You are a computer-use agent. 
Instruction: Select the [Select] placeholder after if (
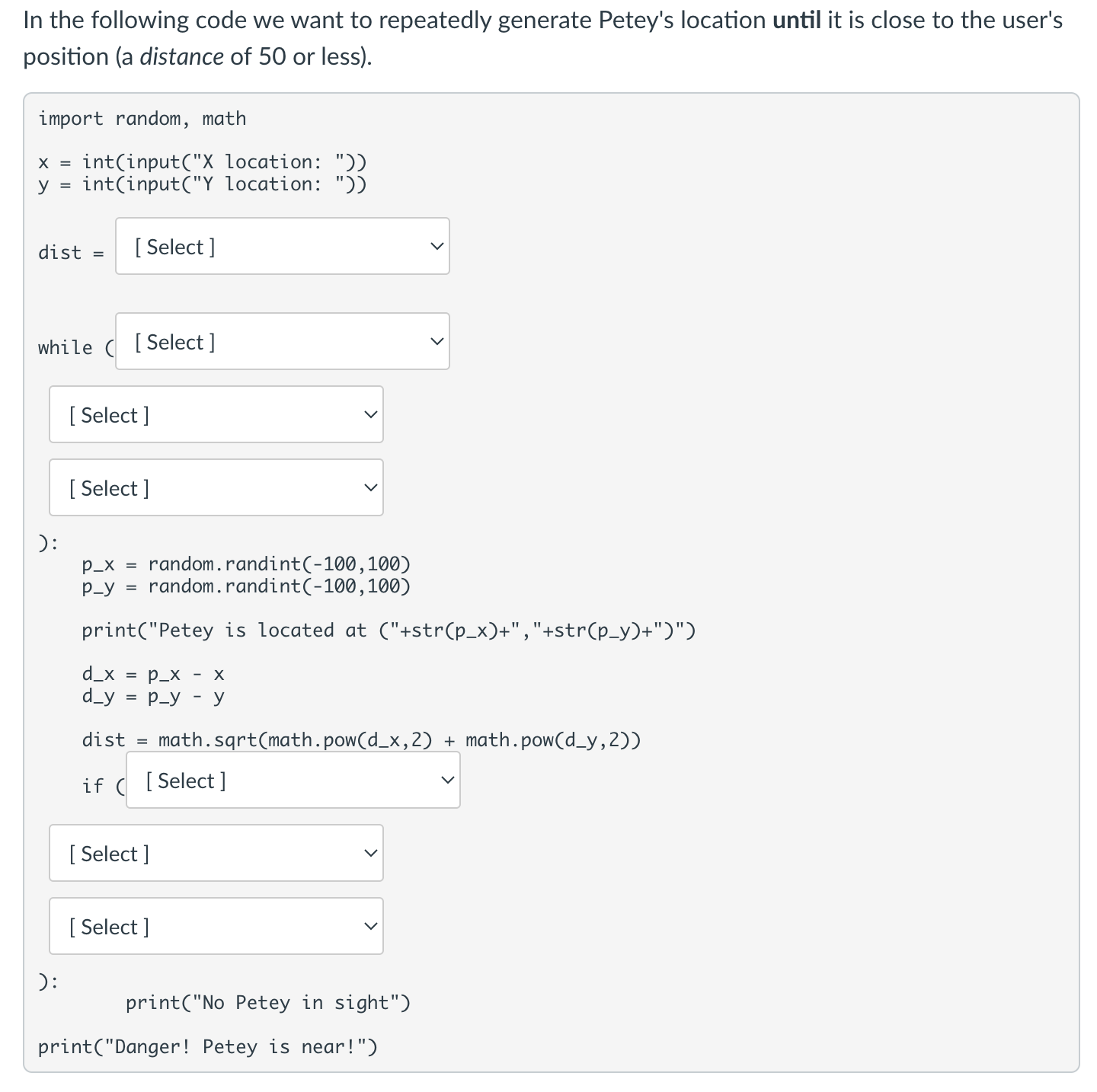coord(184,781)
